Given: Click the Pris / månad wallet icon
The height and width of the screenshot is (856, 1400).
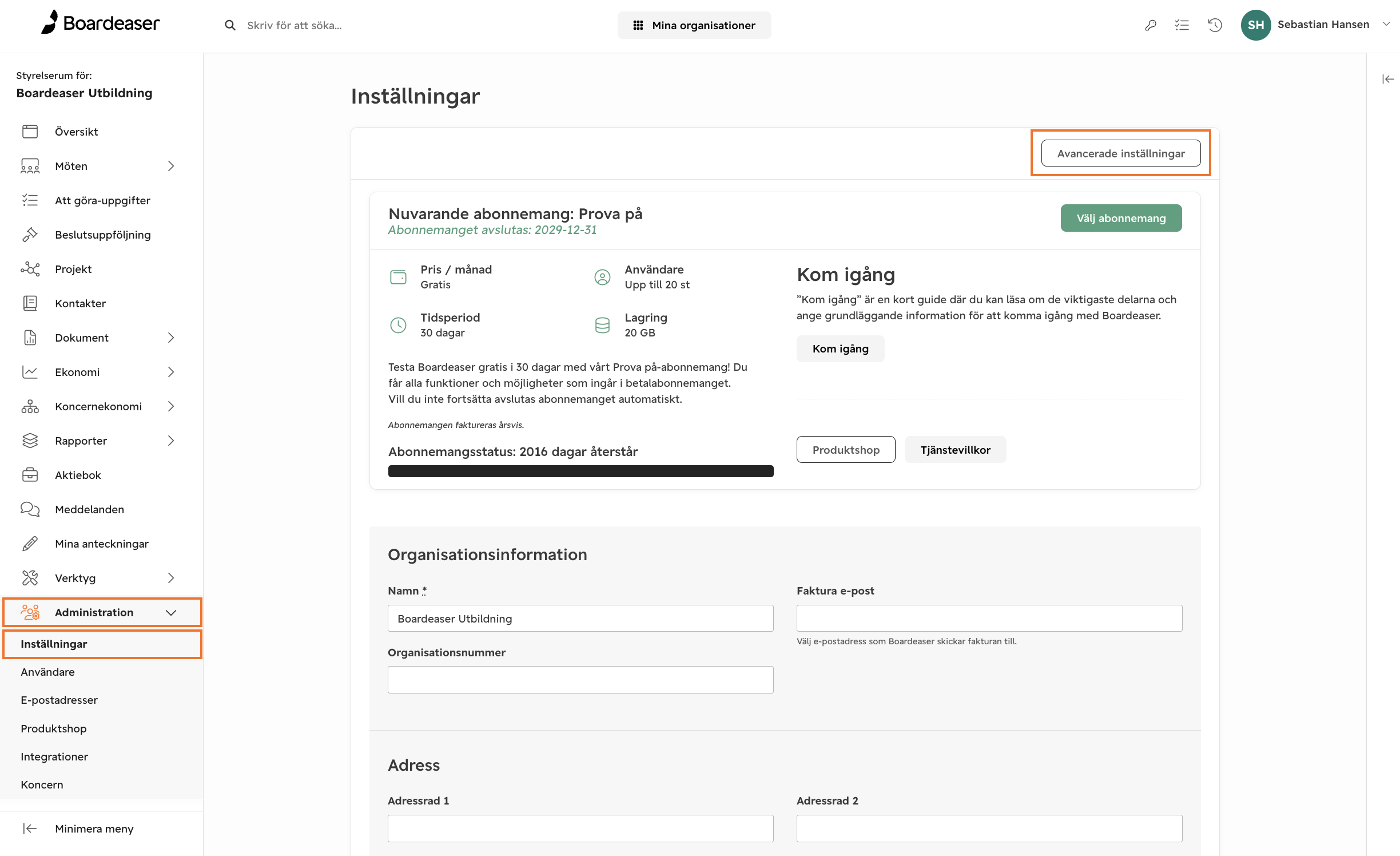Looking at the screenshot, I should (x=398, y=277).
